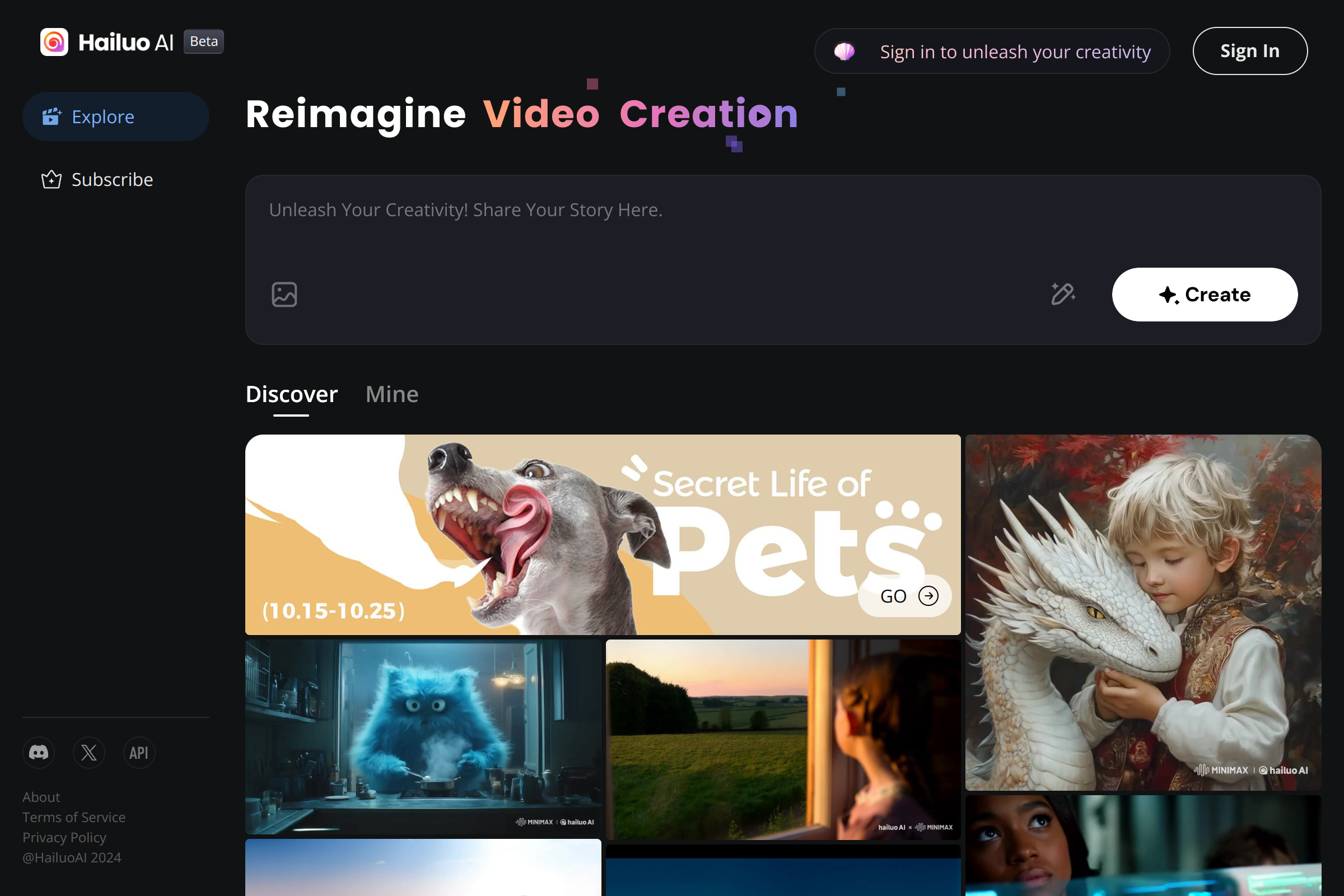Screen dimensions: 1344x896
Task: Click the upload image icon
Action: pyautogui.click(x=284, y=295)
